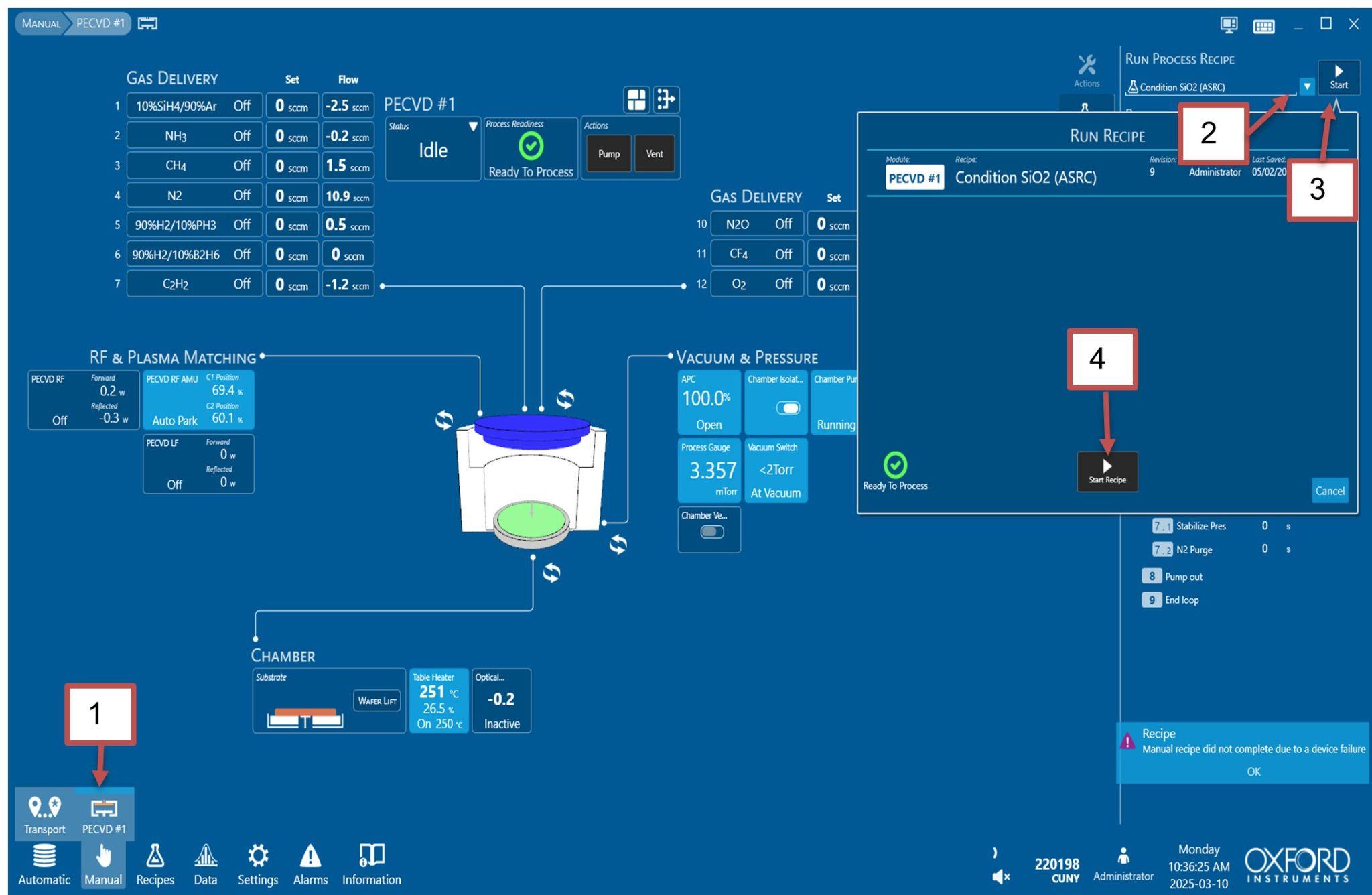Open the Data tab
This screenshot has height=895, width=1372.
pos(206,865)
